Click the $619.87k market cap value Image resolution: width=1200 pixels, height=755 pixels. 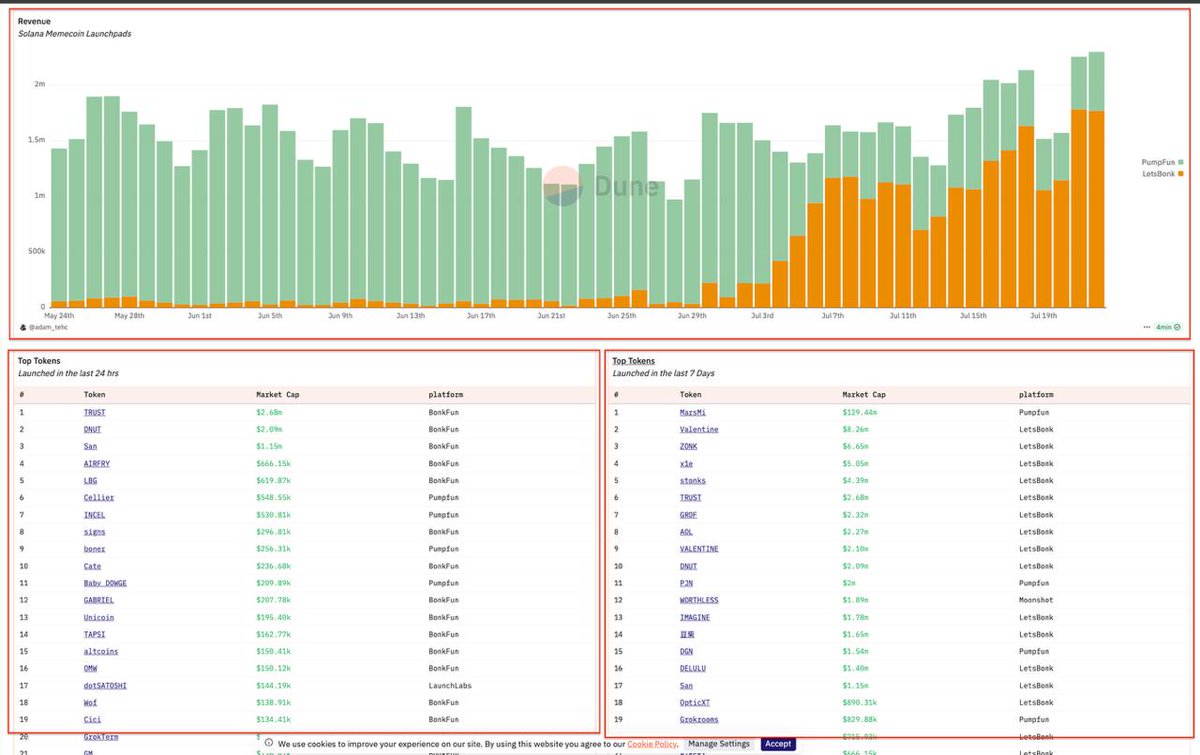[x=273, y=480]
